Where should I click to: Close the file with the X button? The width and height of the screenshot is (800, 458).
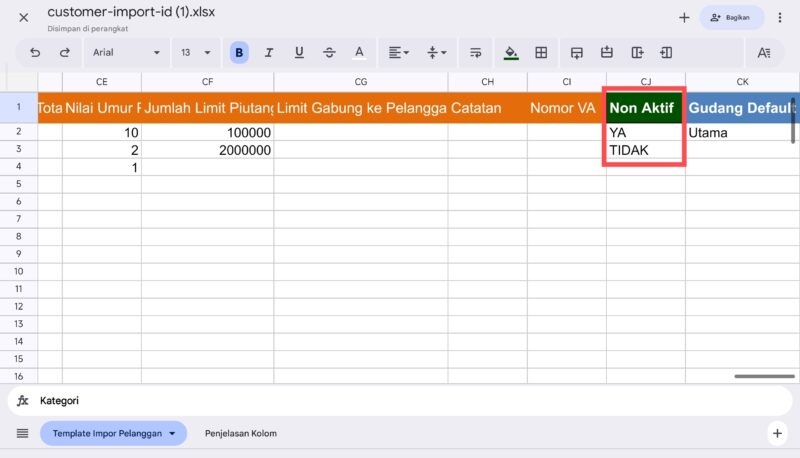pos(23,18)
